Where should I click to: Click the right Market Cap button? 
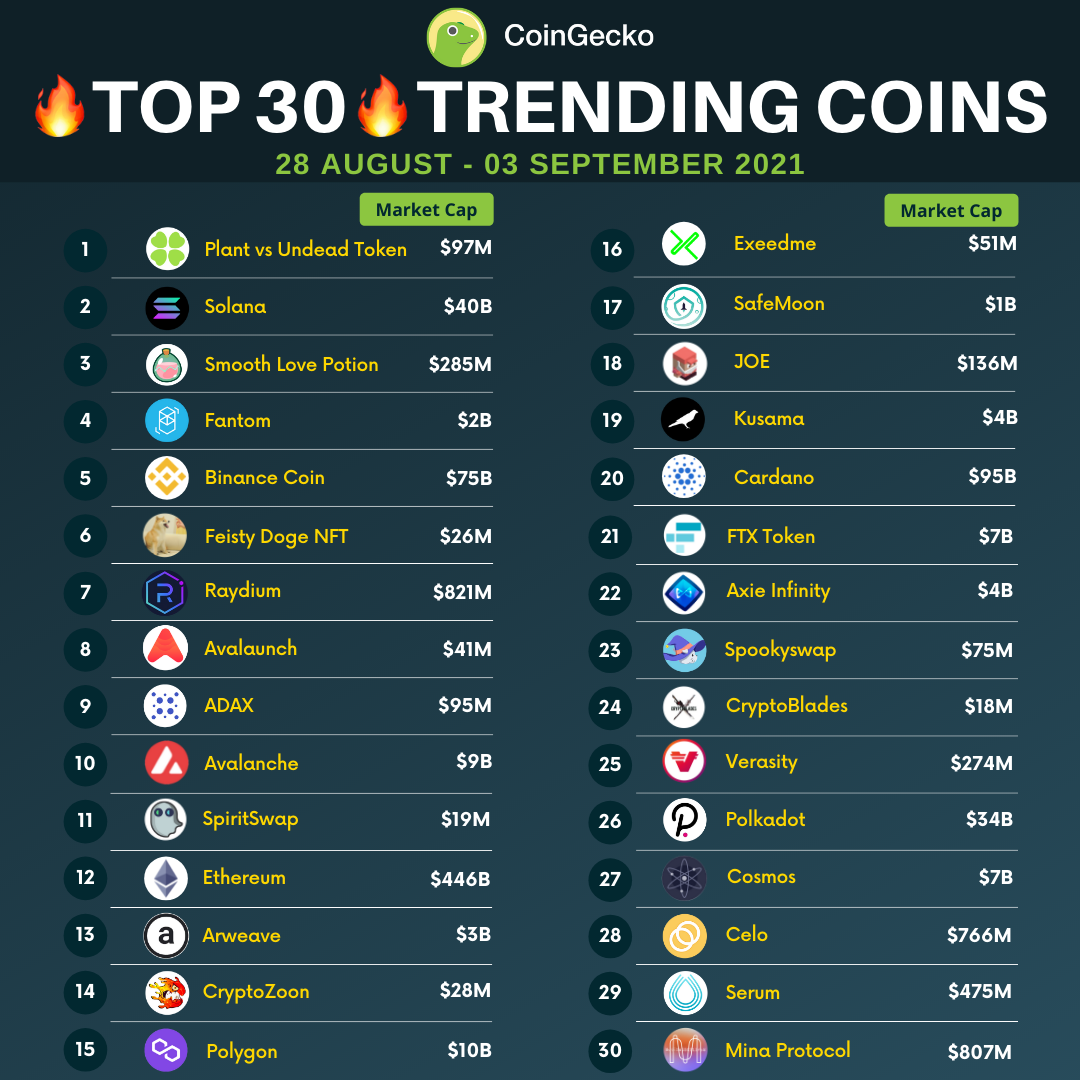(x=951, y=210)
